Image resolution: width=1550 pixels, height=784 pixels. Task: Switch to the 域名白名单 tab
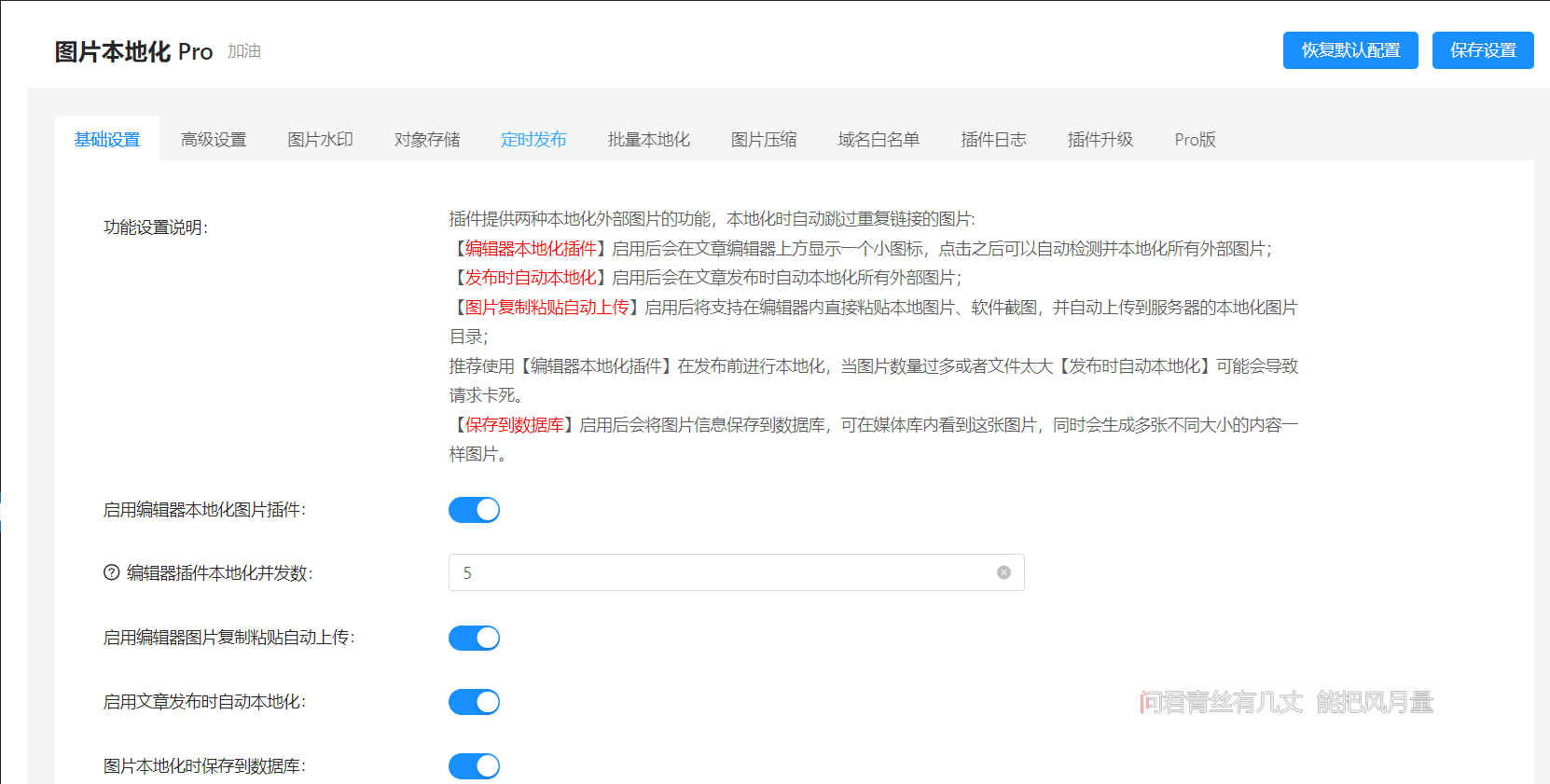[879, 139]
